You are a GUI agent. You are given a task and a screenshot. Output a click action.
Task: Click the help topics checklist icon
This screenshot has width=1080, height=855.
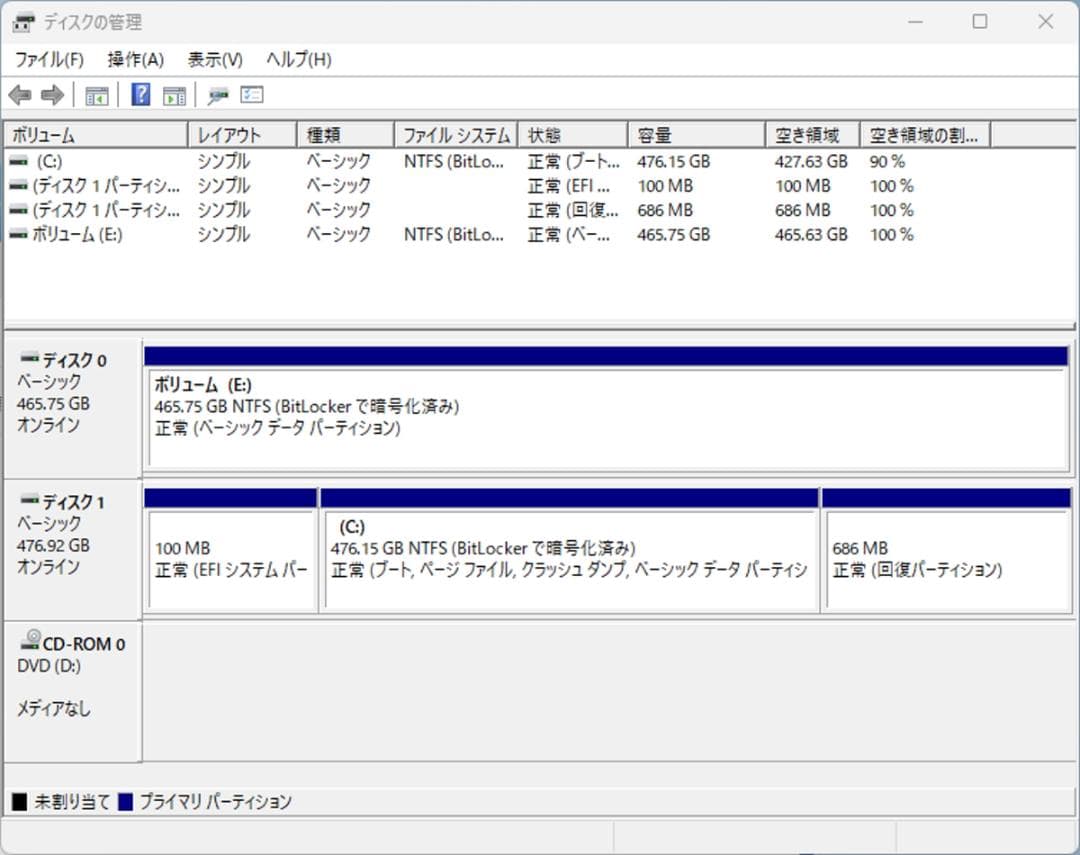coord(251,94)
